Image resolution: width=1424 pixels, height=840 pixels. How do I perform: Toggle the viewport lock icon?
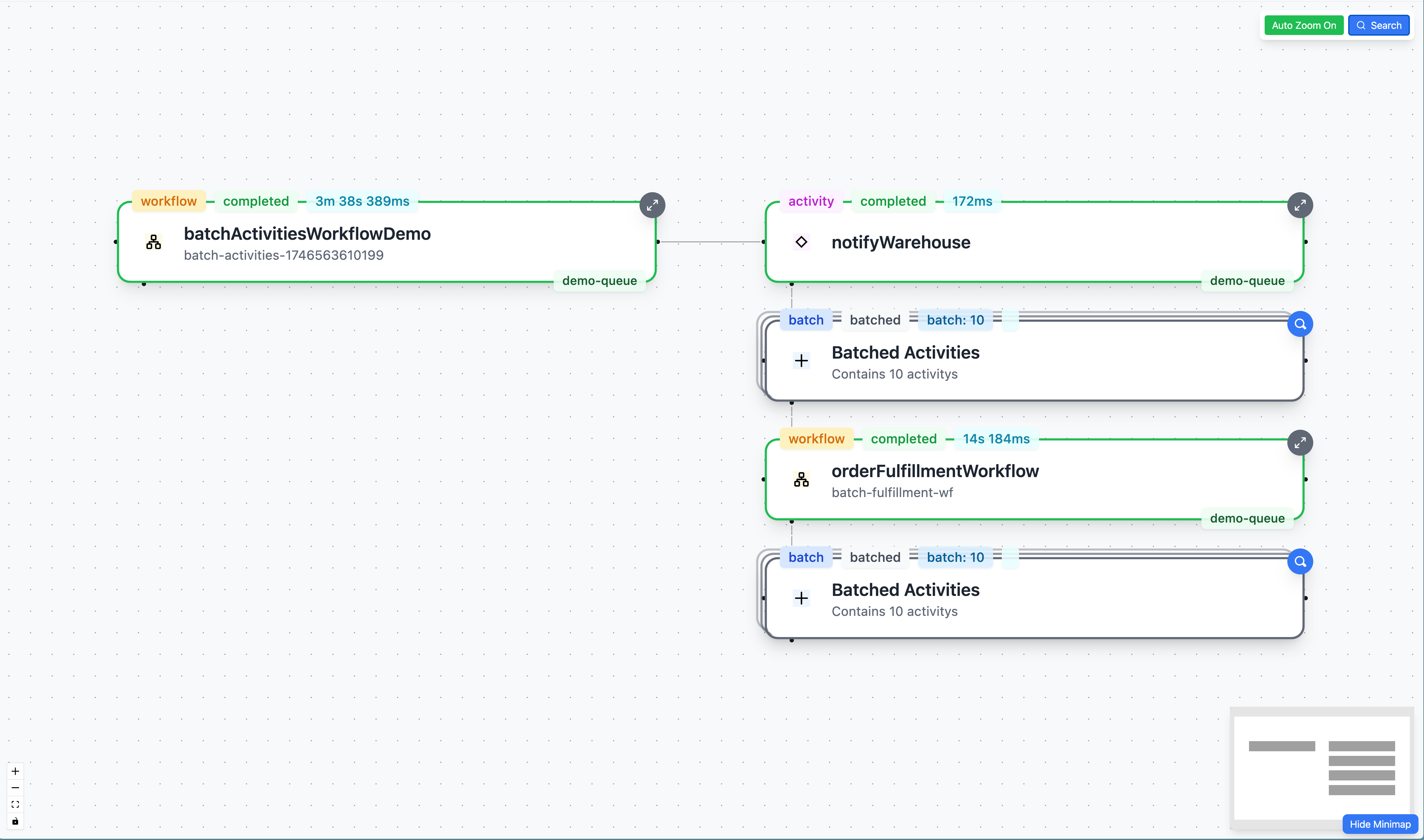pos(15,821)
